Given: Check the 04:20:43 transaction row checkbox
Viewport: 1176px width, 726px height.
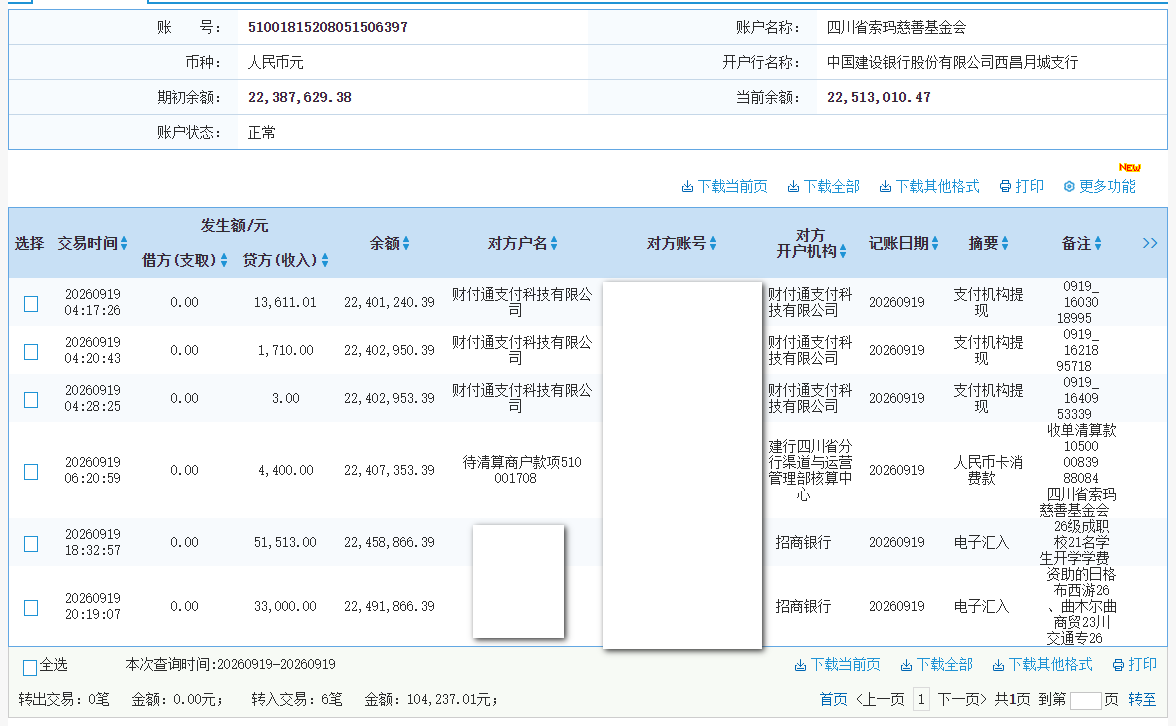Looking at the screenshot, I should pos(31,352).
